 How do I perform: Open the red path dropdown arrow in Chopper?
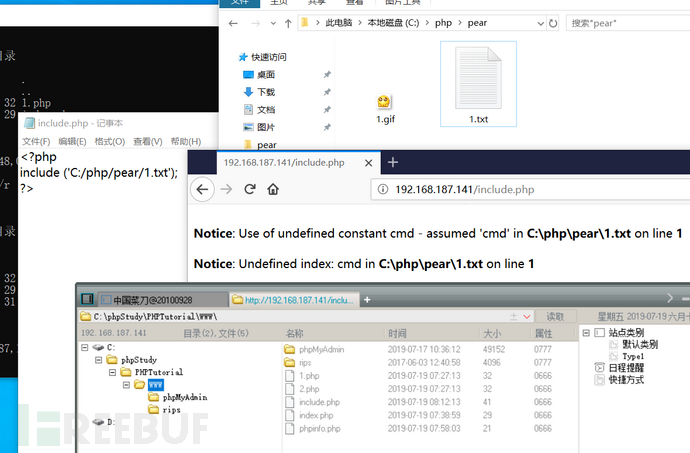click(x=527, y=317)
